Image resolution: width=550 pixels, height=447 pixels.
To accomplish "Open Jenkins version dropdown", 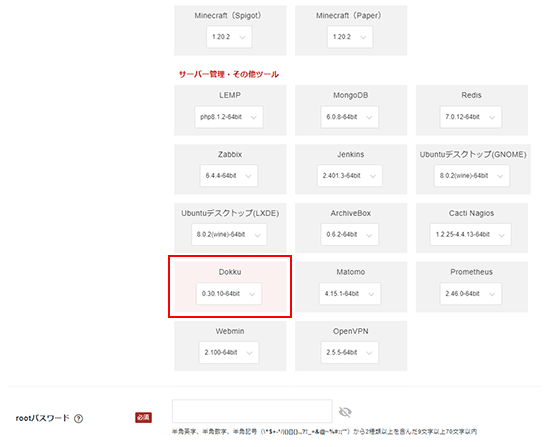I will pyautogui.click(x=350, y=175).
